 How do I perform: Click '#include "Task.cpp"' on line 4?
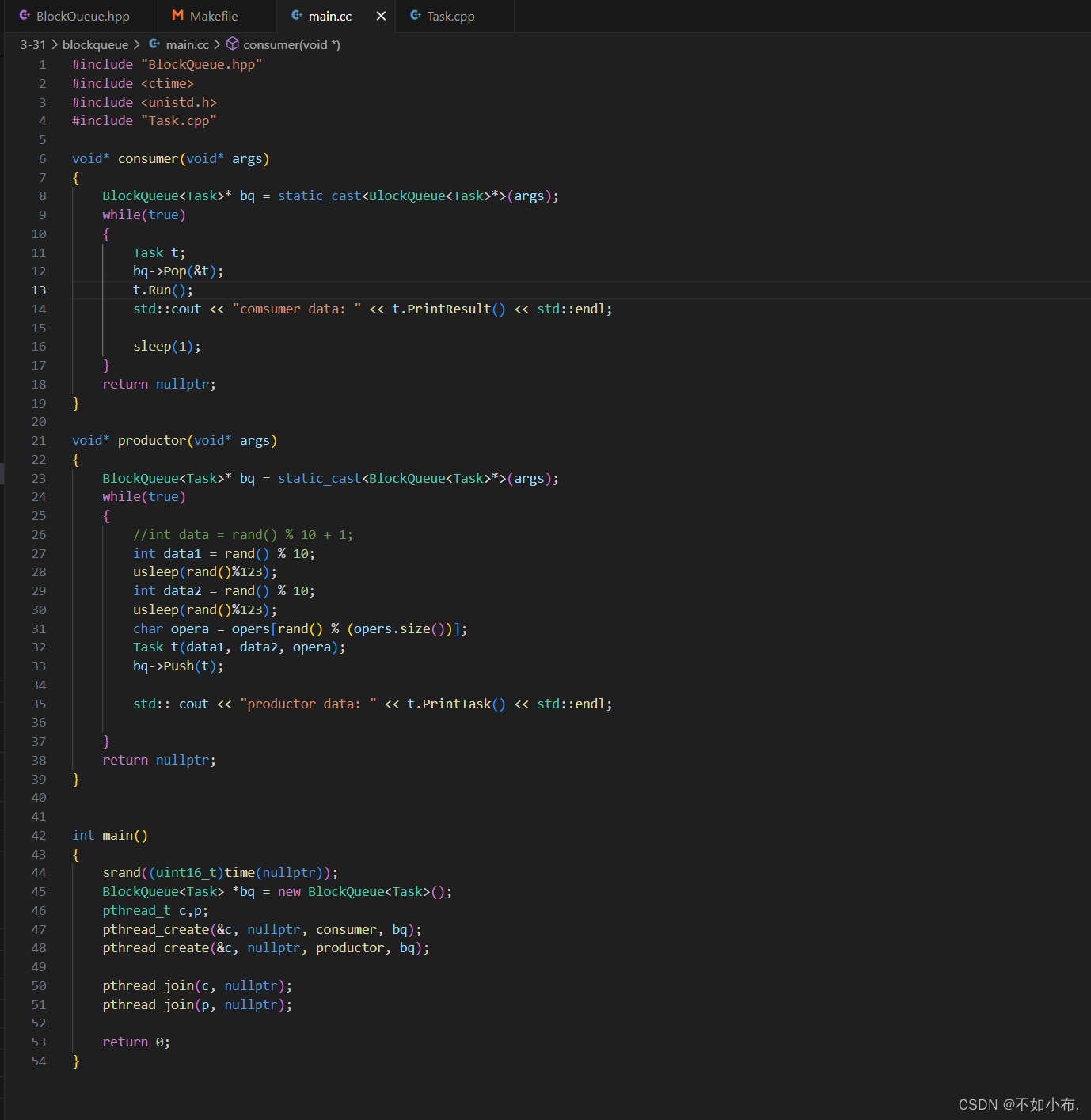click(x=144, y=120)
